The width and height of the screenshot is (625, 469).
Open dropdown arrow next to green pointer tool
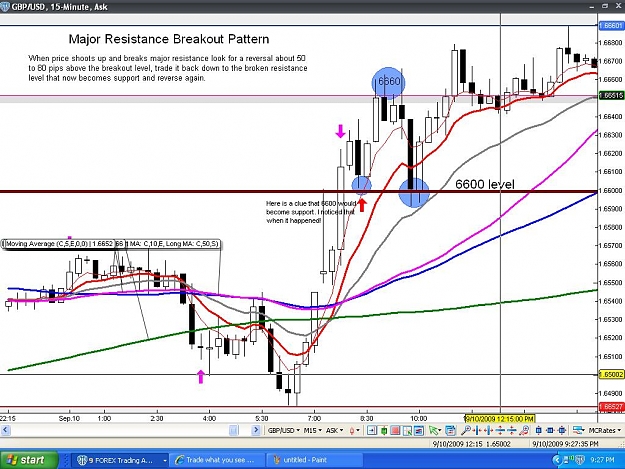440,430
